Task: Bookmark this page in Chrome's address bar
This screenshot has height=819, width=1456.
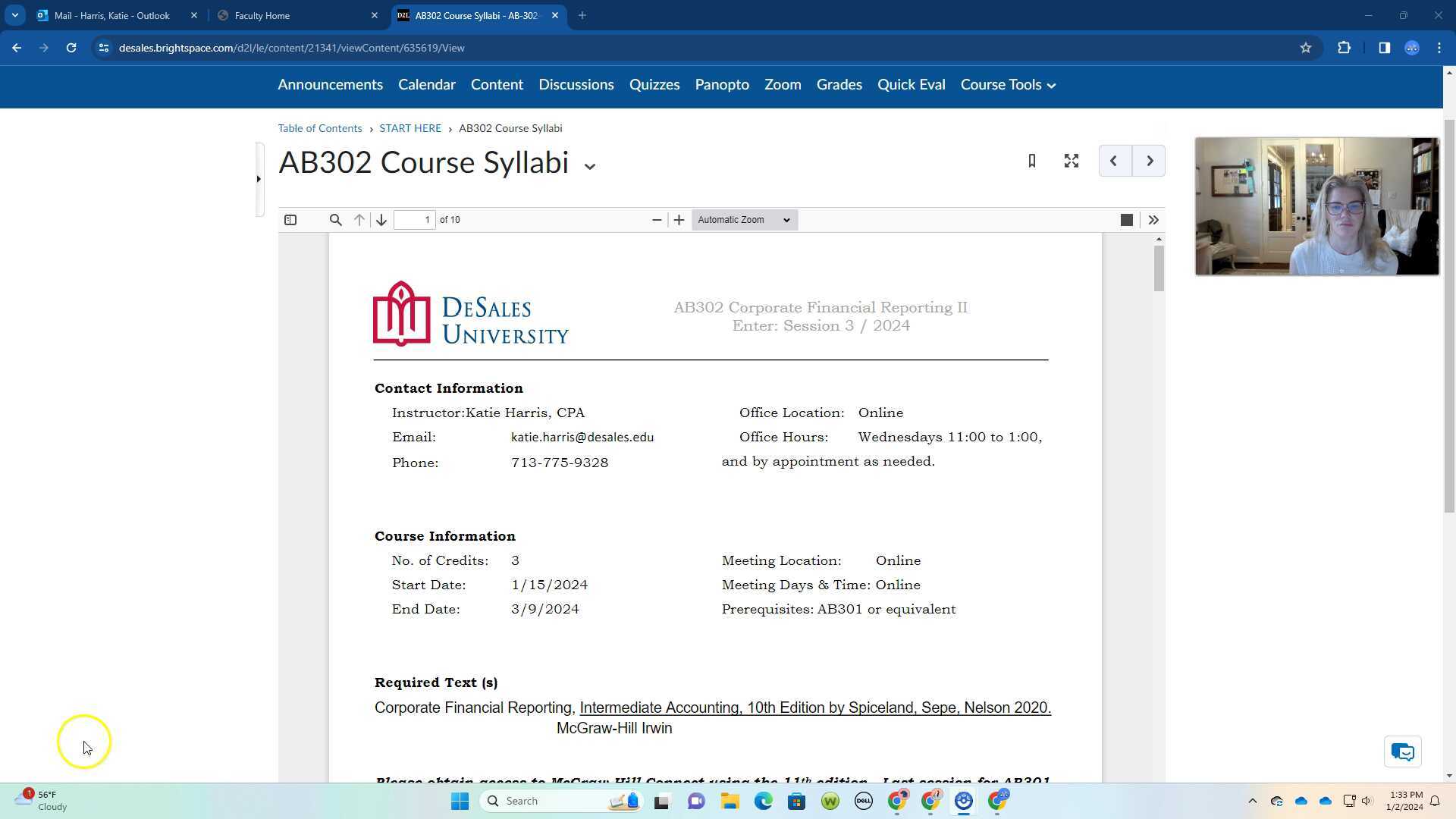Action: (1305, 47)
